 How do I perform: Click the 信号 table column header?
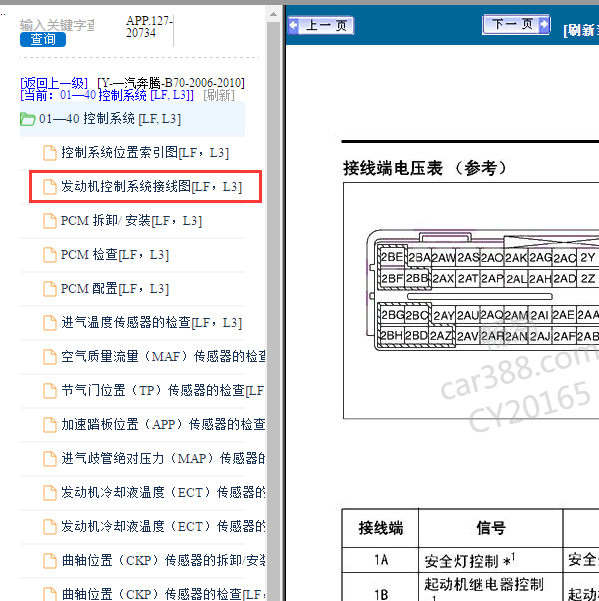pos(491,528)
